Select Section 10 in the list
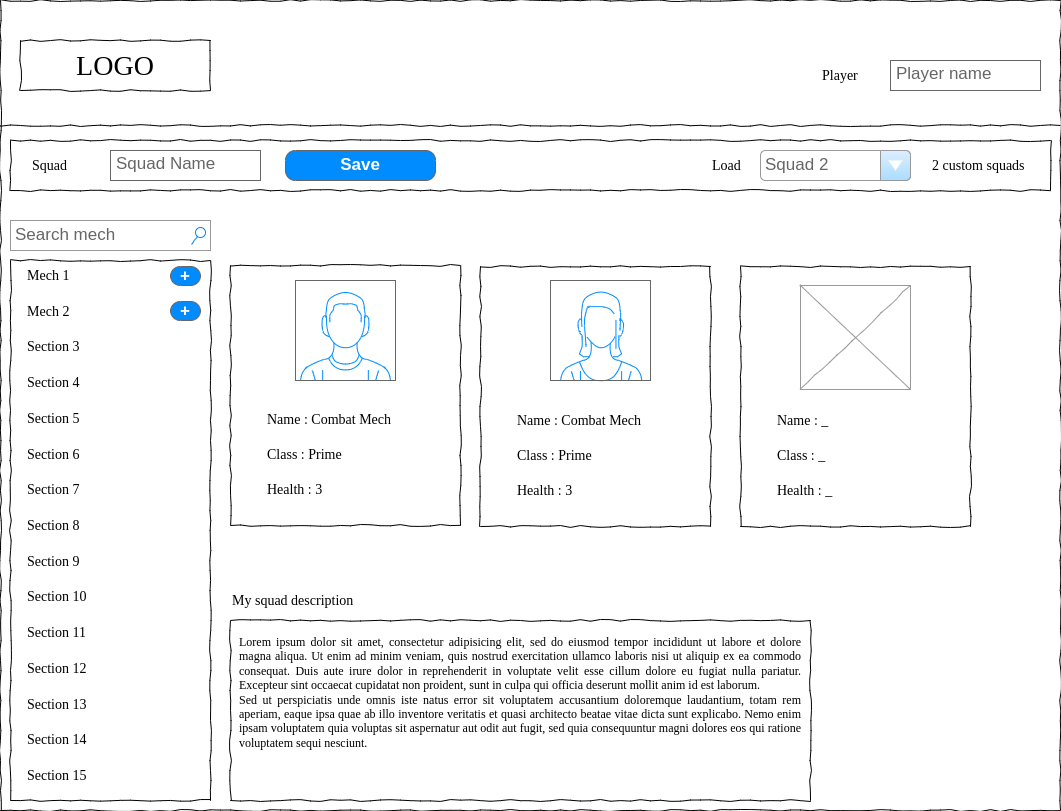This screenshot has height=811, width=1061. 57,596
